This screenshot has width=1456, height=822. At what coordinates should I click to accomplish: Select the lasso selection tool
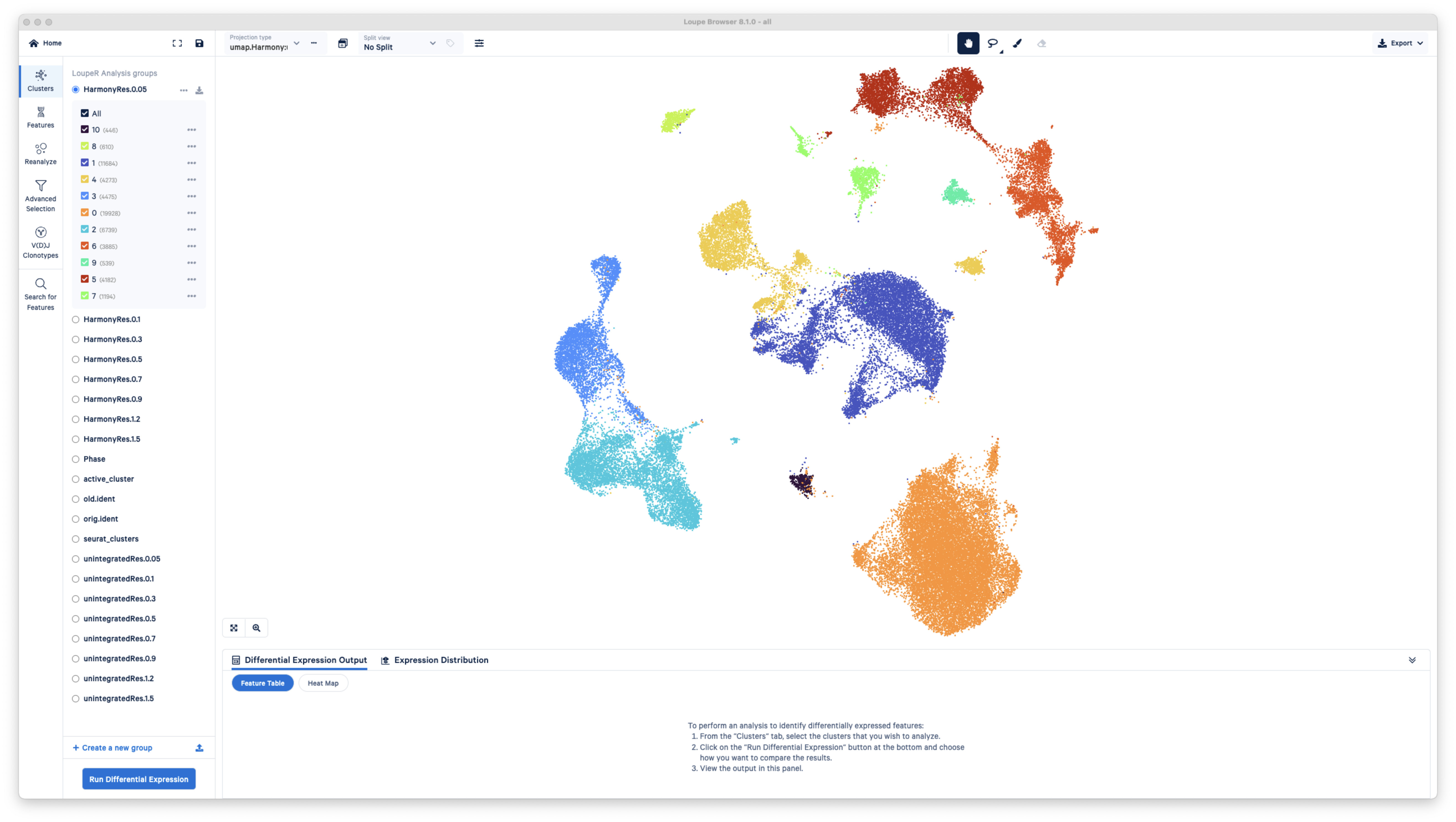click(x=993, y=43)
